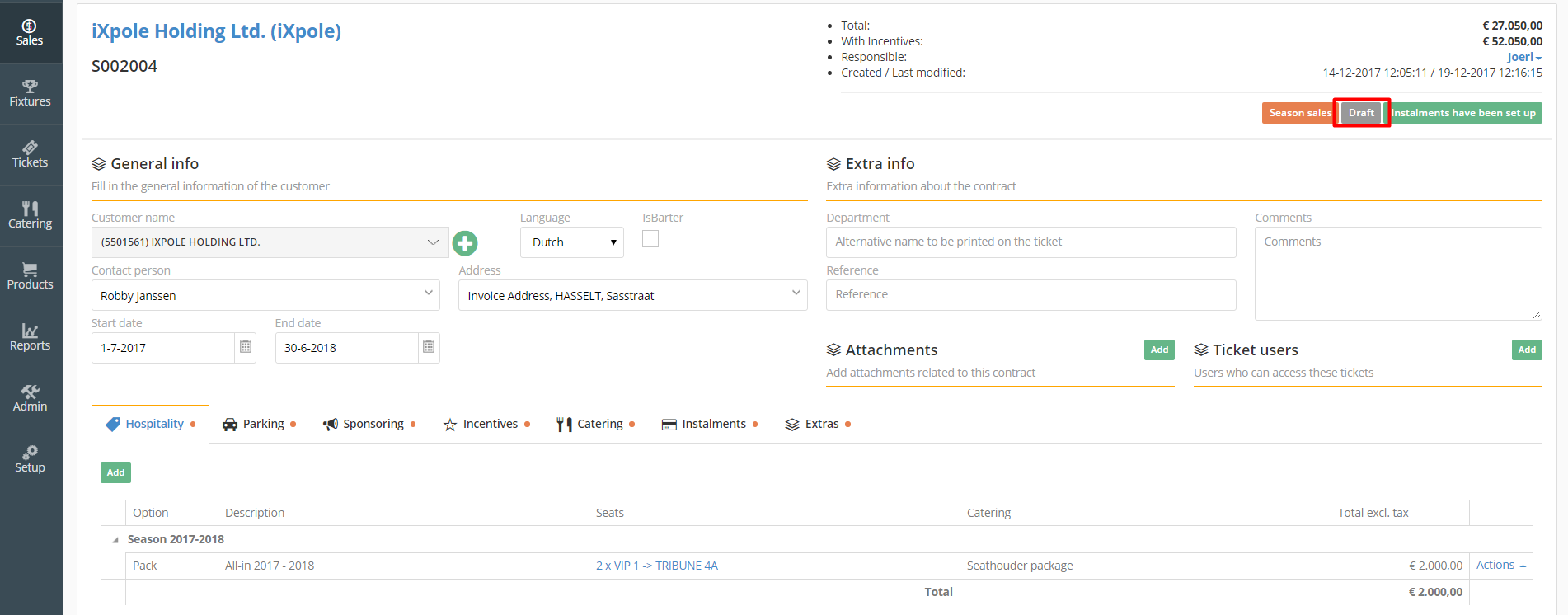The image size is (1568, 615).
Task: Switch to the Parking tab
Action: [x=259, y=424]
